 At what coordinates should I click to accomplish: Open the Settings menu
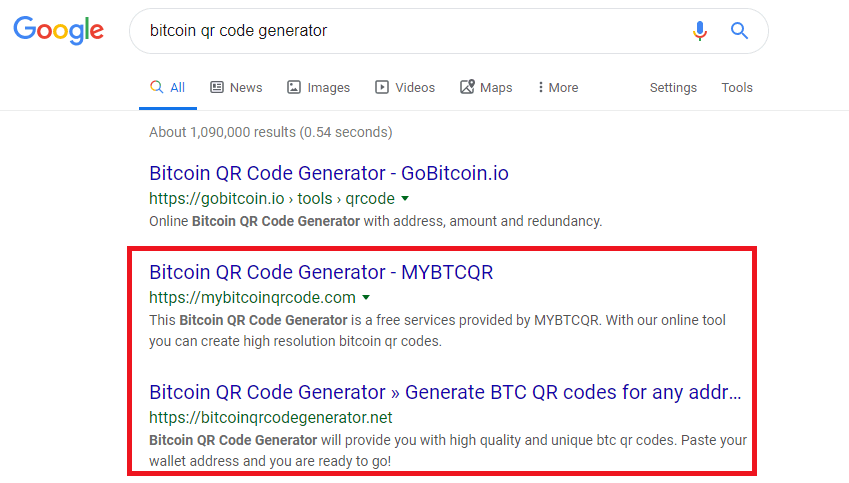click(x=673, y=88)
